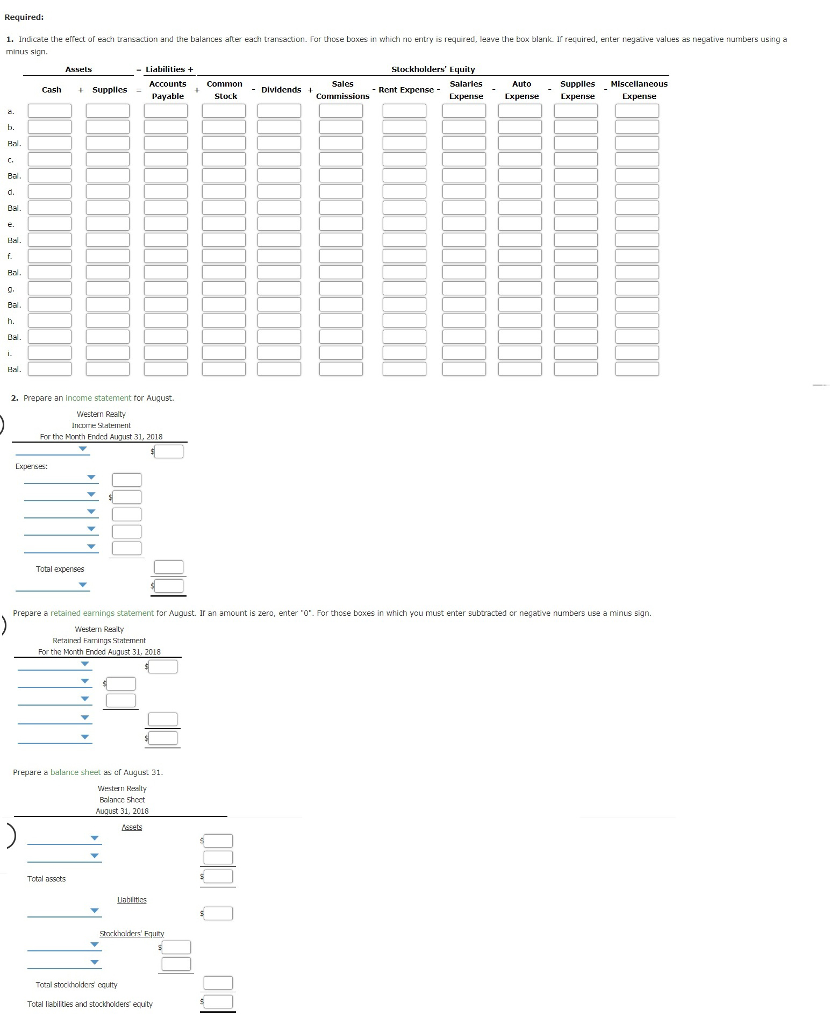Open the Liabilities account dropdown on balance sheet

(x=94, y=911)
